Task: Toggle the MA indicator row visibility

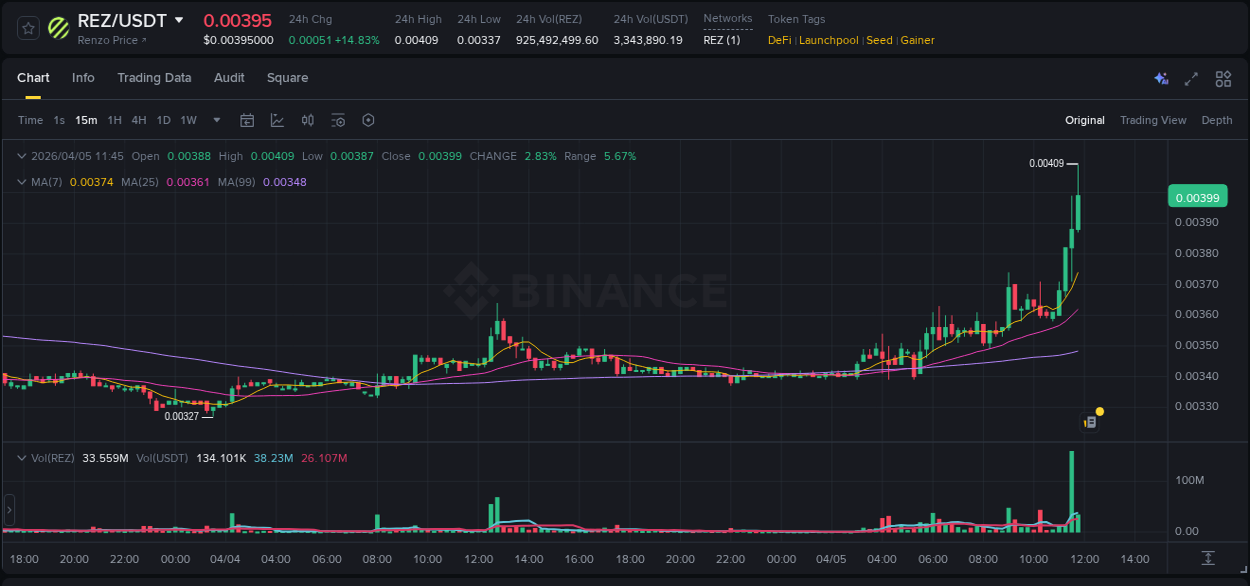Action: [x=21, y=182]
